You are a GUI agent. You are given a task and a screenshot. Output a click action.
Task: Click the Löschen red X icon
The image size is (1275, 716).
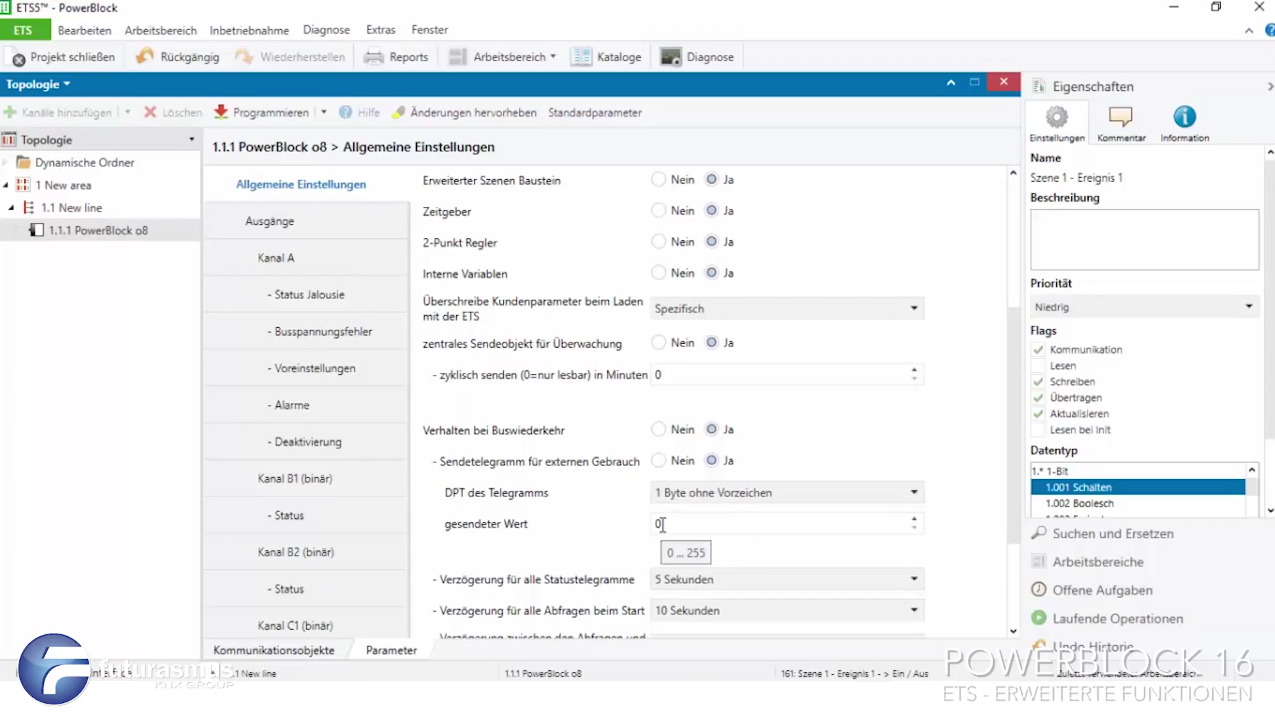tap(150, 112)
